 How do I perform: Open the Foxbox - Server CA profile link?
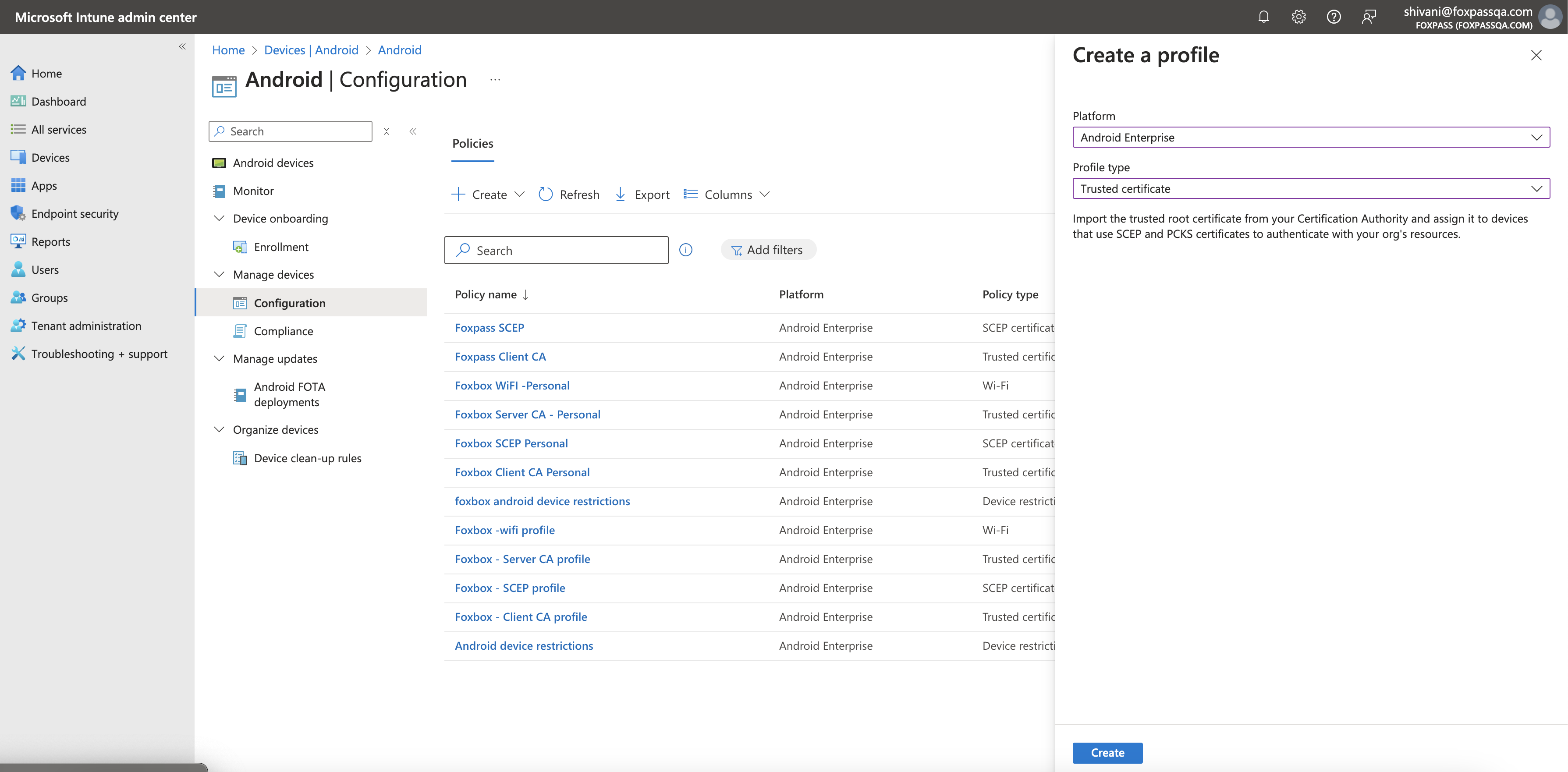click(522, 559)
